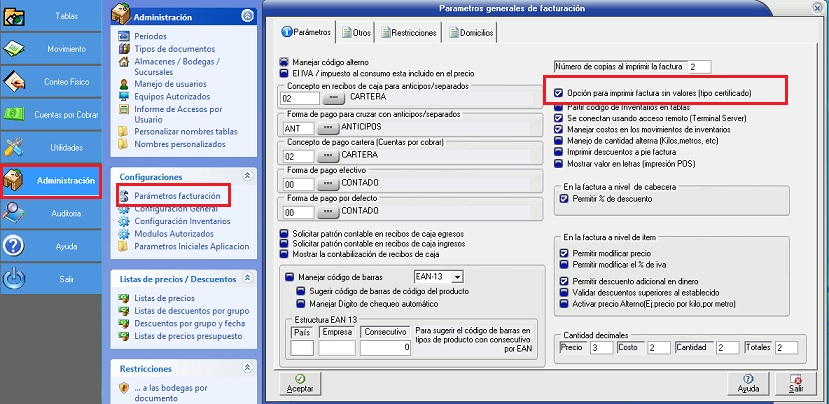829x404 pixels.
Task: Open the Auditoria magnifier icon
Action: click(x=17, y=213)
